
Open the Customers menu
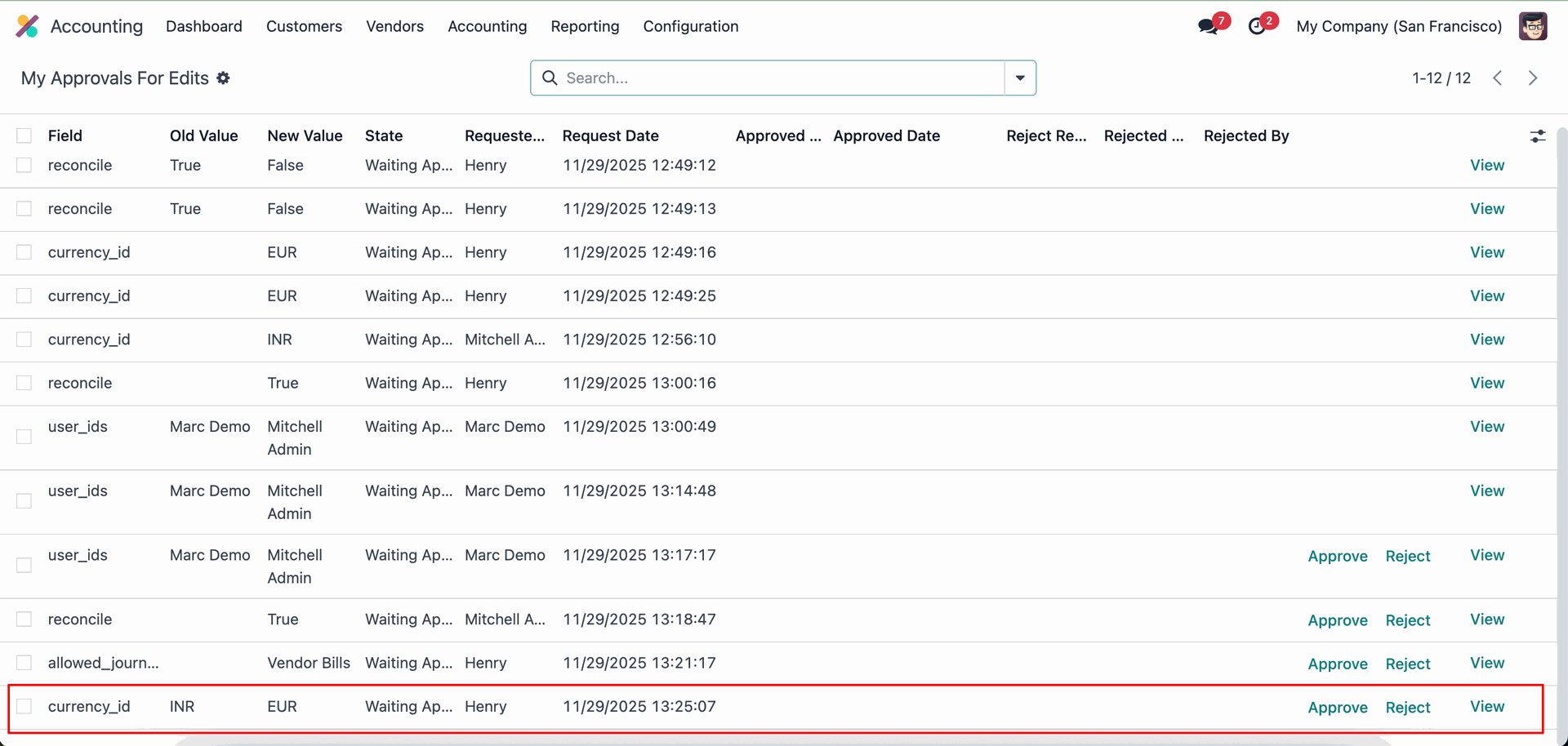(x=304, y=26)
